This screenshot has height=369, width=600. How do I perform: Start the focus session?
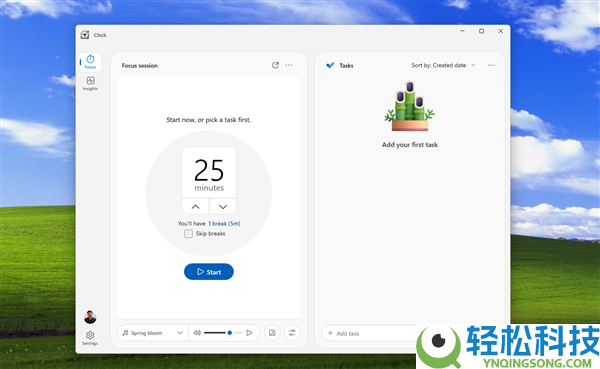pos(209,272)
